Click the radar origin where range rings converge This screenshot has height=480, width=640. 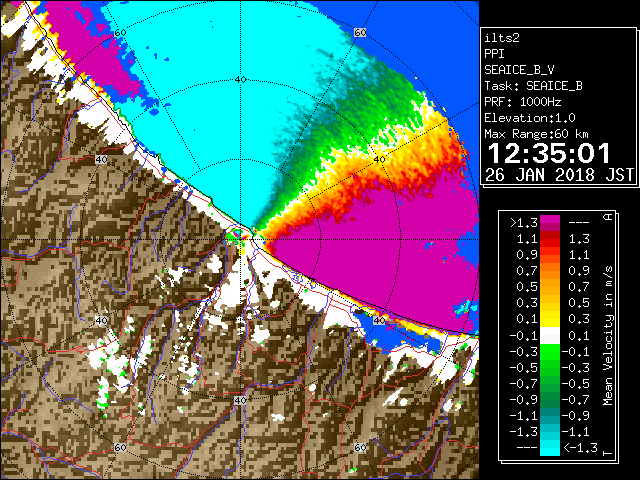click(240, 240)
